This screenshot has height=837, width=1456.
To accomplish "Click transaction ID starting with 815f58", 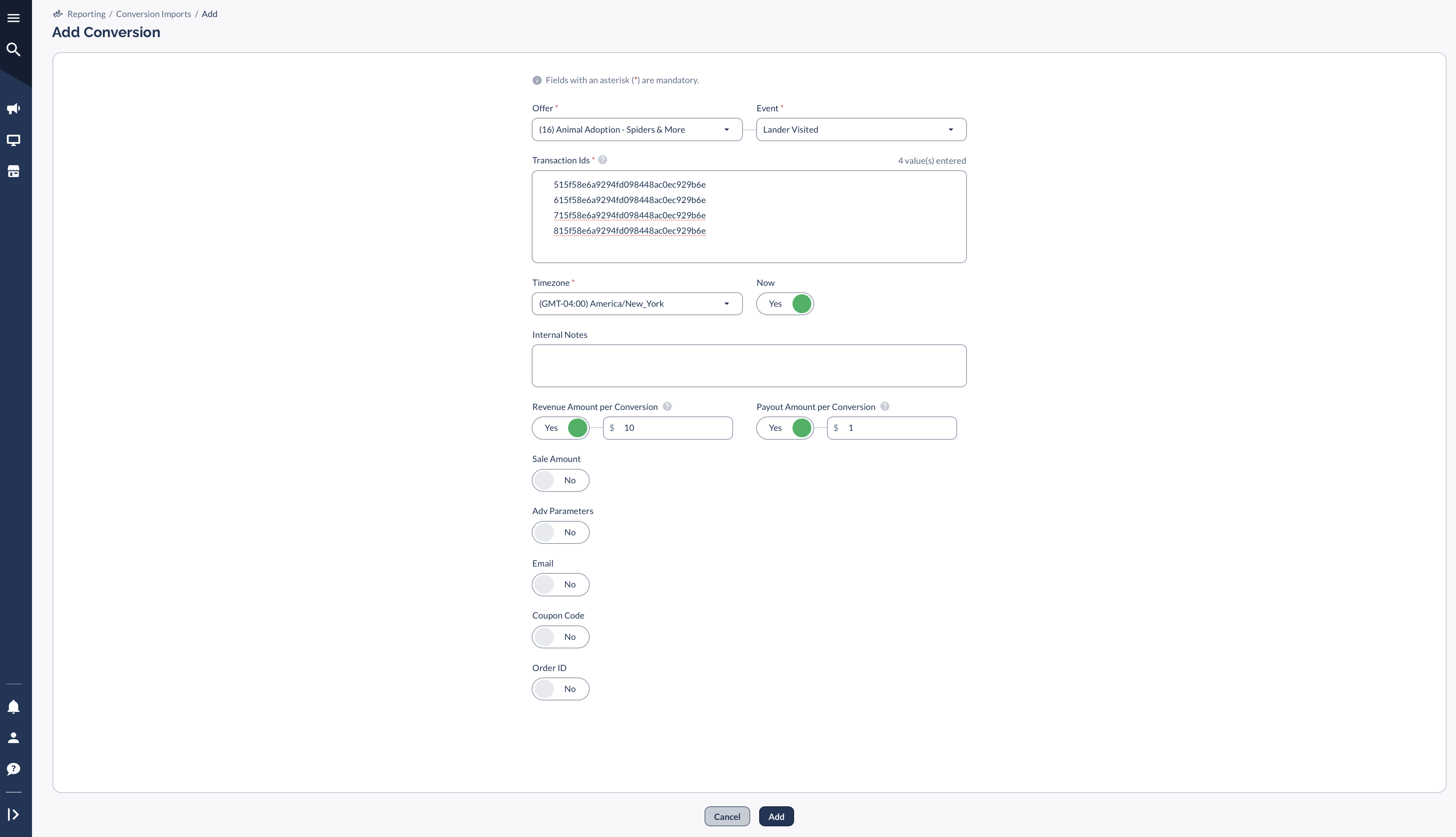I will tap(630, 230).
